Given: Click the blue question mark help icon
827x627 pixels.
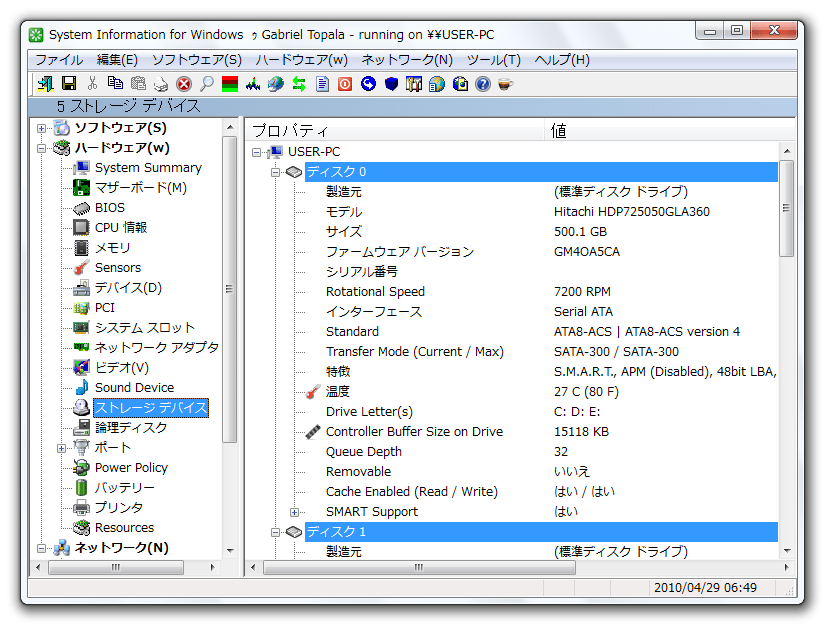Looking at the screenshot, I should [x=483, y=84].
